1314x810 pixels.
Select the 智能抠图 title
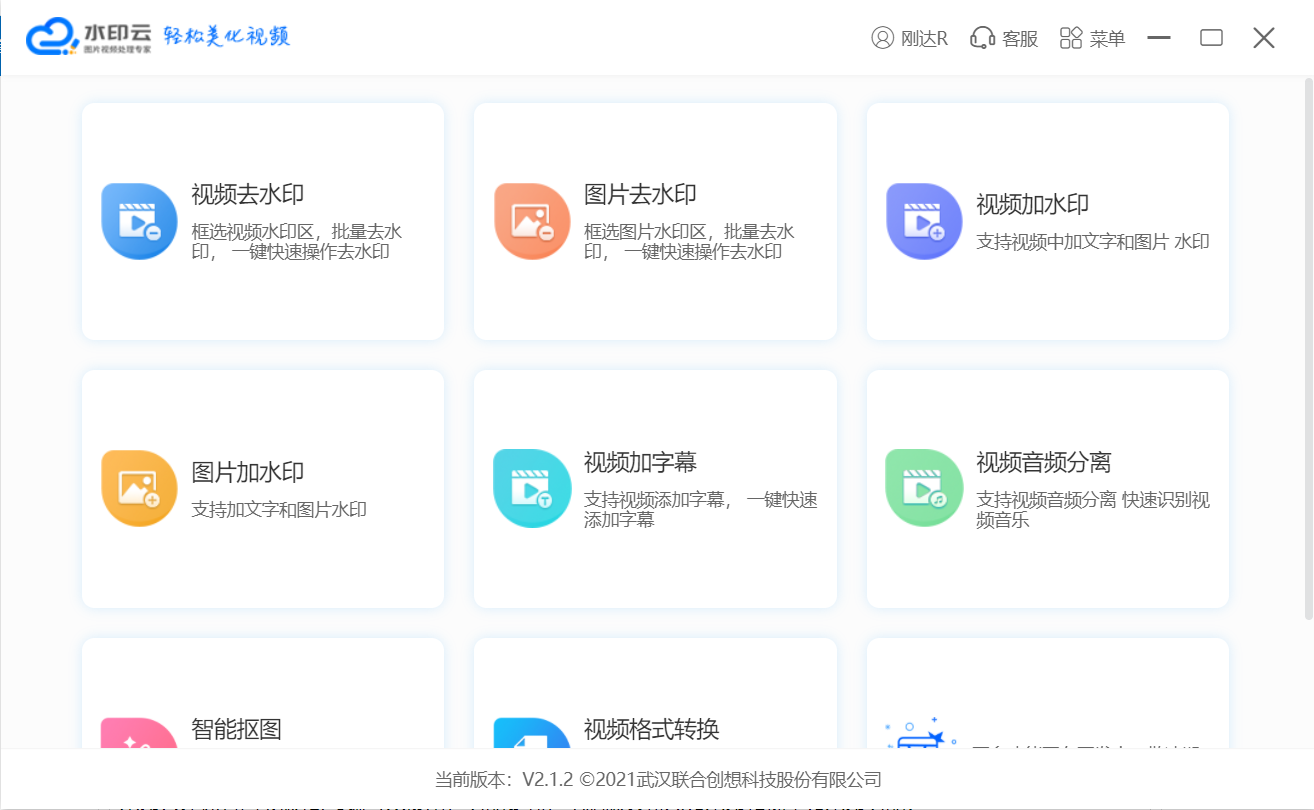coord(236,729)
